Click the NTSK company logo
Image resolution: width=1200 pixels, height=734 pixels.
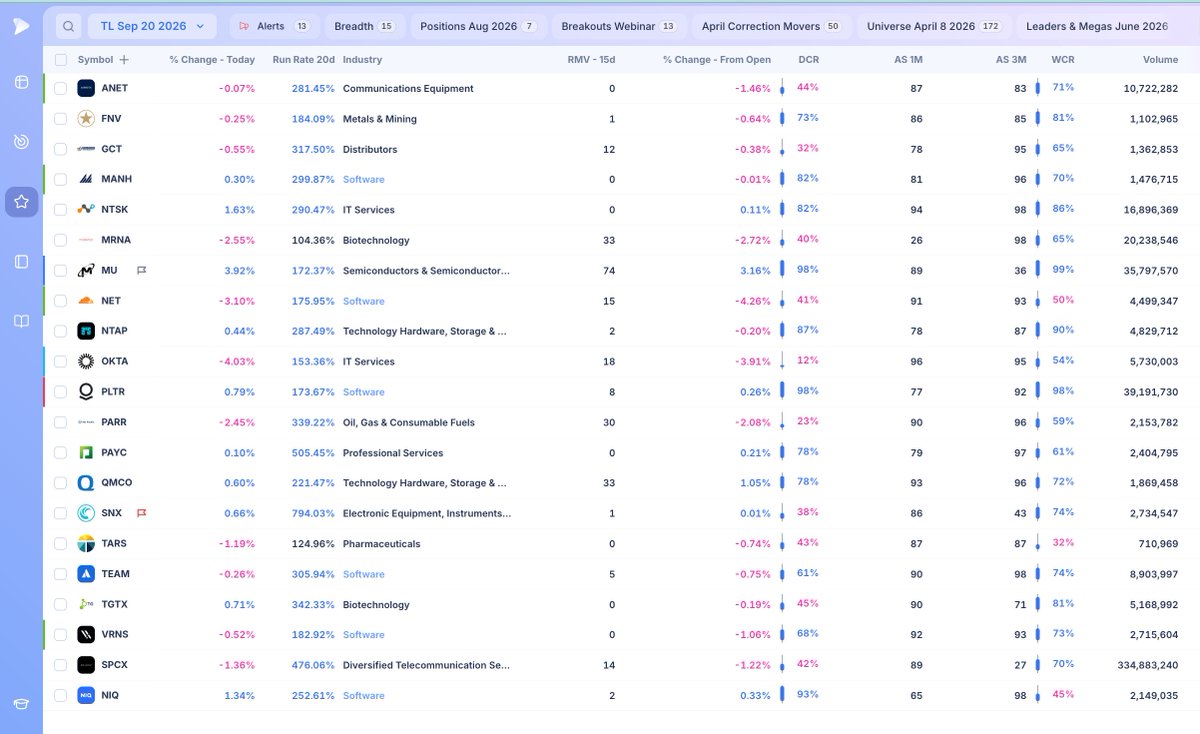tap(86, 210)
